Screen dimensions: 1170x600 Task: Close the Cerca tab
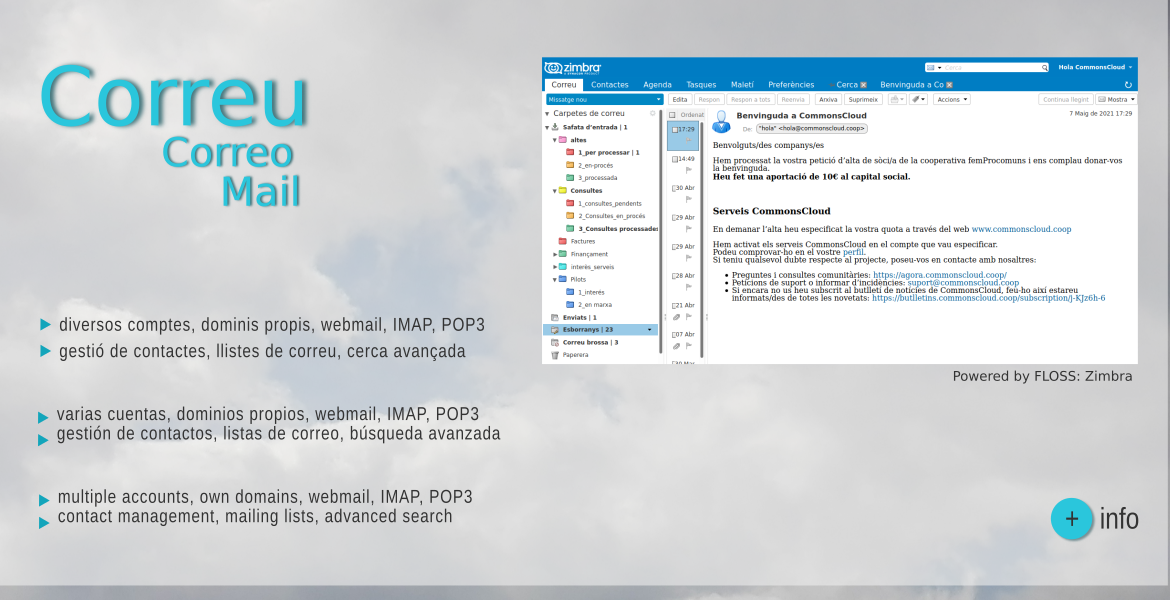pyautogui.click(x=863, y=85)
